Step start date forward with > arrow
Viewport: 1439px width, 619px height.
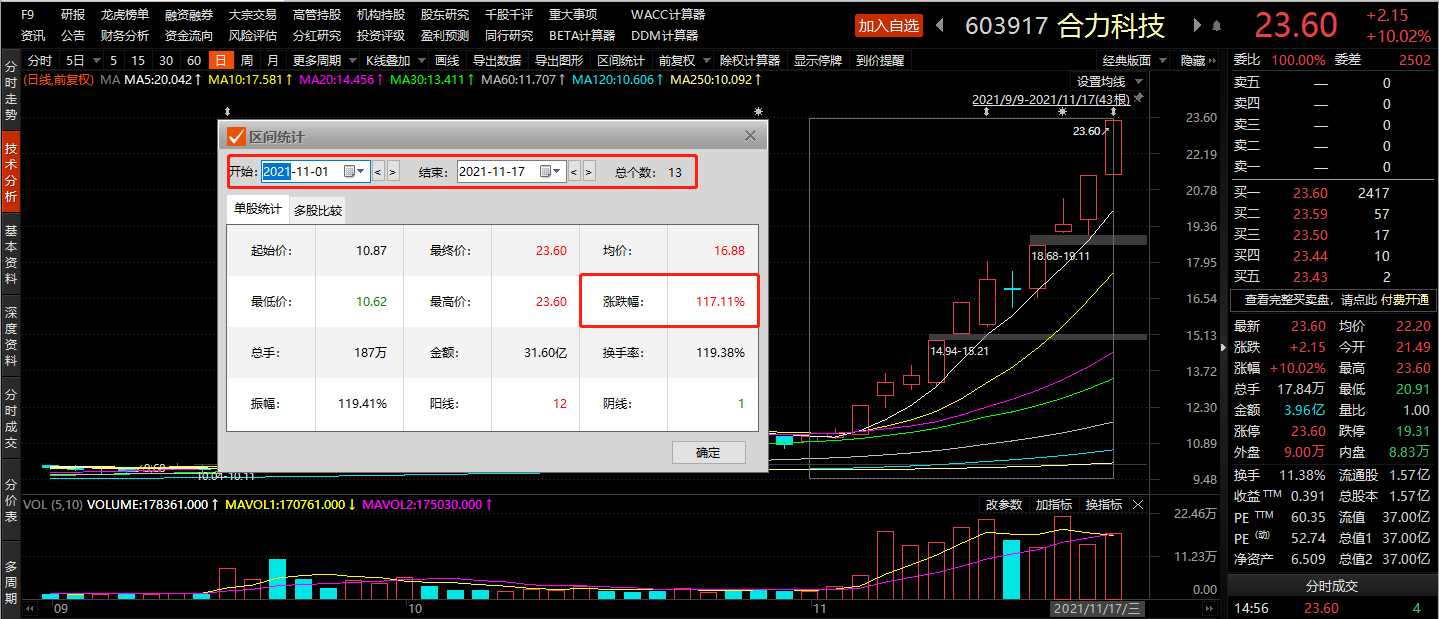[x=393, y=172]
